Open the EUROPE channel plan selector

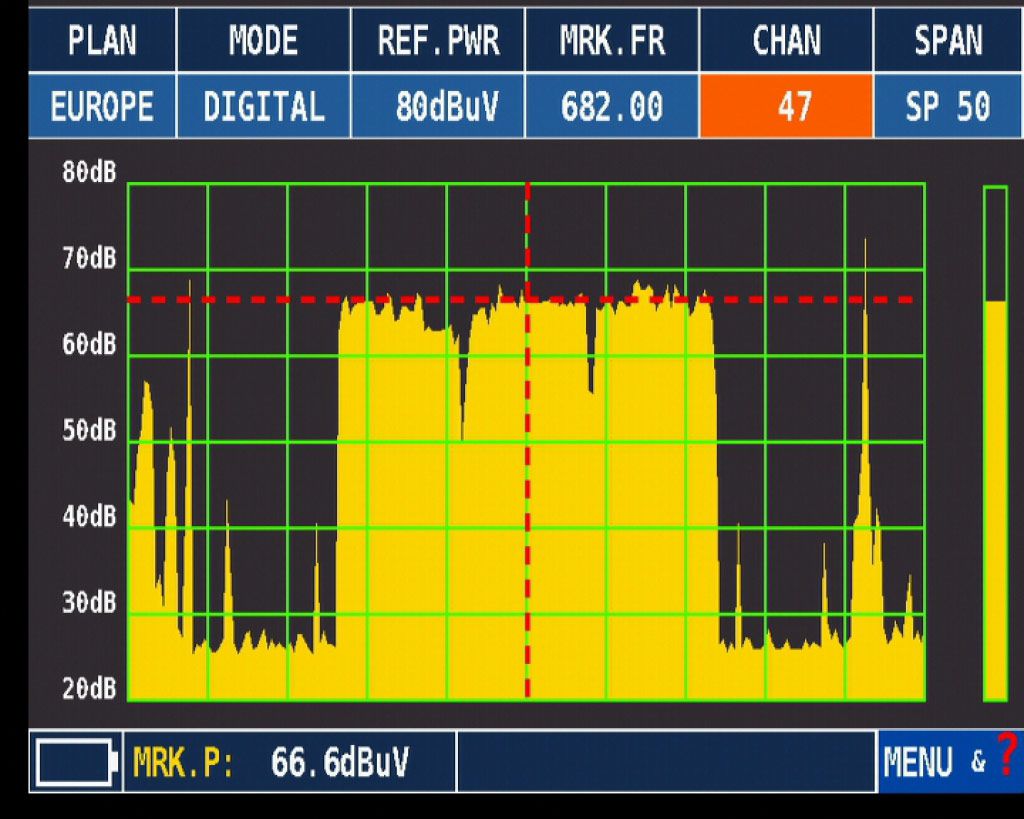[102, 106]
